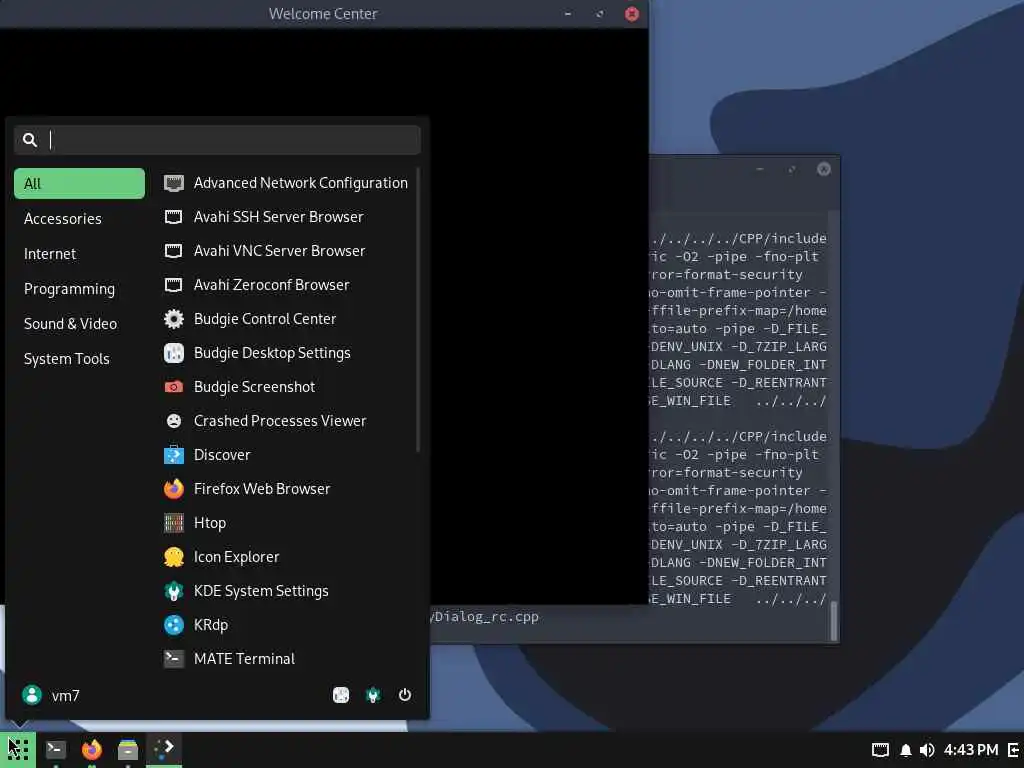Click the Advanced Network Configuration icon
This screenshot has width=1024, height=768.
174,183
